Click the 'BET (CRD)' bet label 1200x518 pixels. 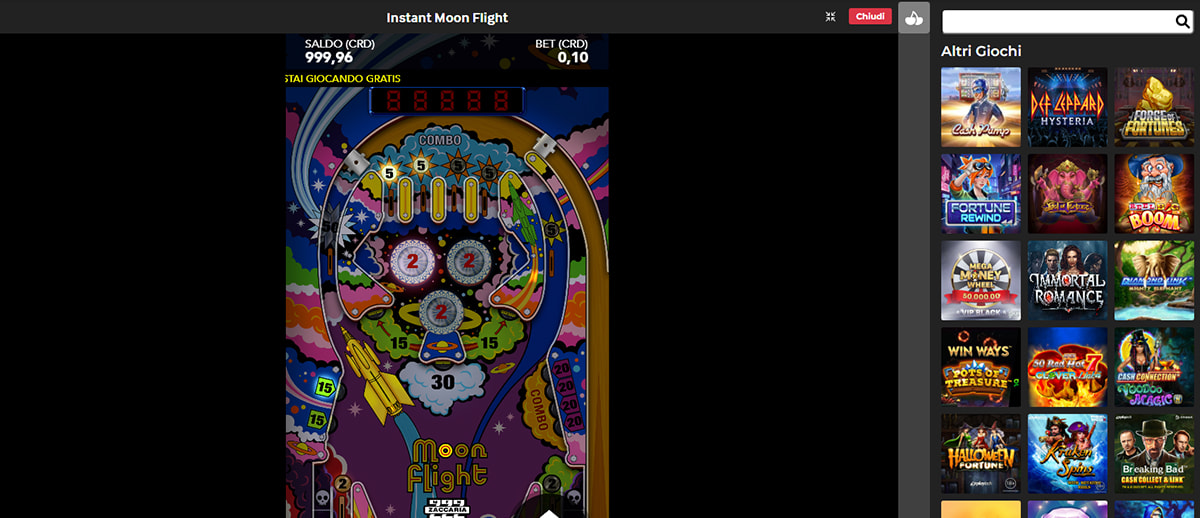click(x=562, y=44)
